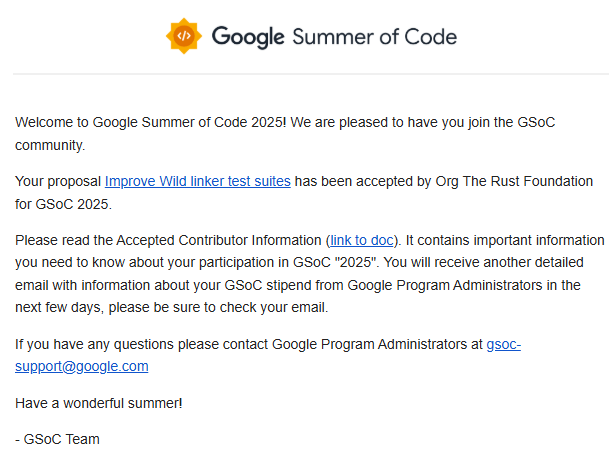Click the 'for GSoC 2025.' line
This screenshot has height=472, width=609.
click(x=63, y=204)
